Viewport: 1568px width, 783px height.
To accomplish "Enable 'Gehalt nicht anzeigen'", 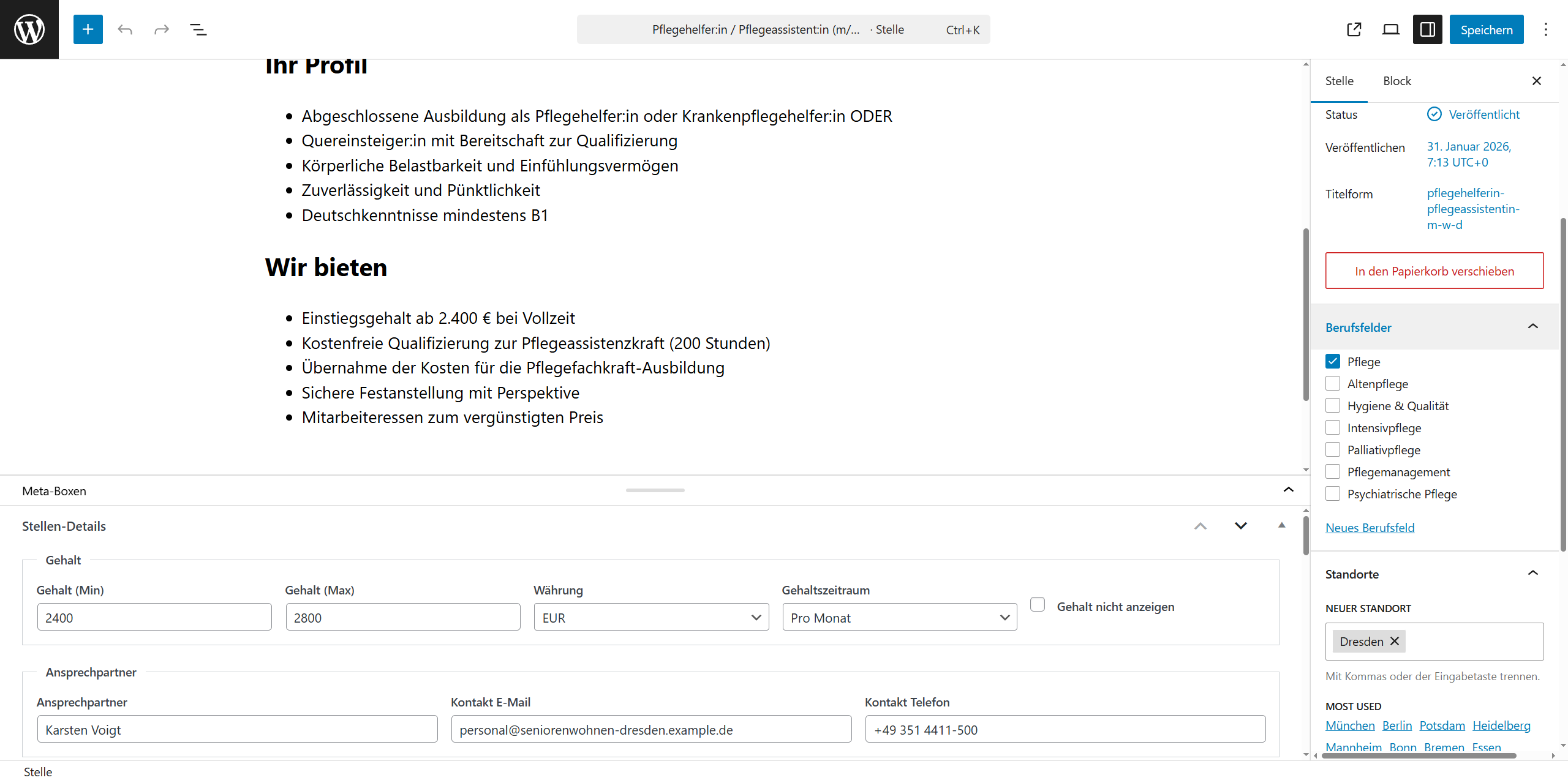I will pos(1038,604).
